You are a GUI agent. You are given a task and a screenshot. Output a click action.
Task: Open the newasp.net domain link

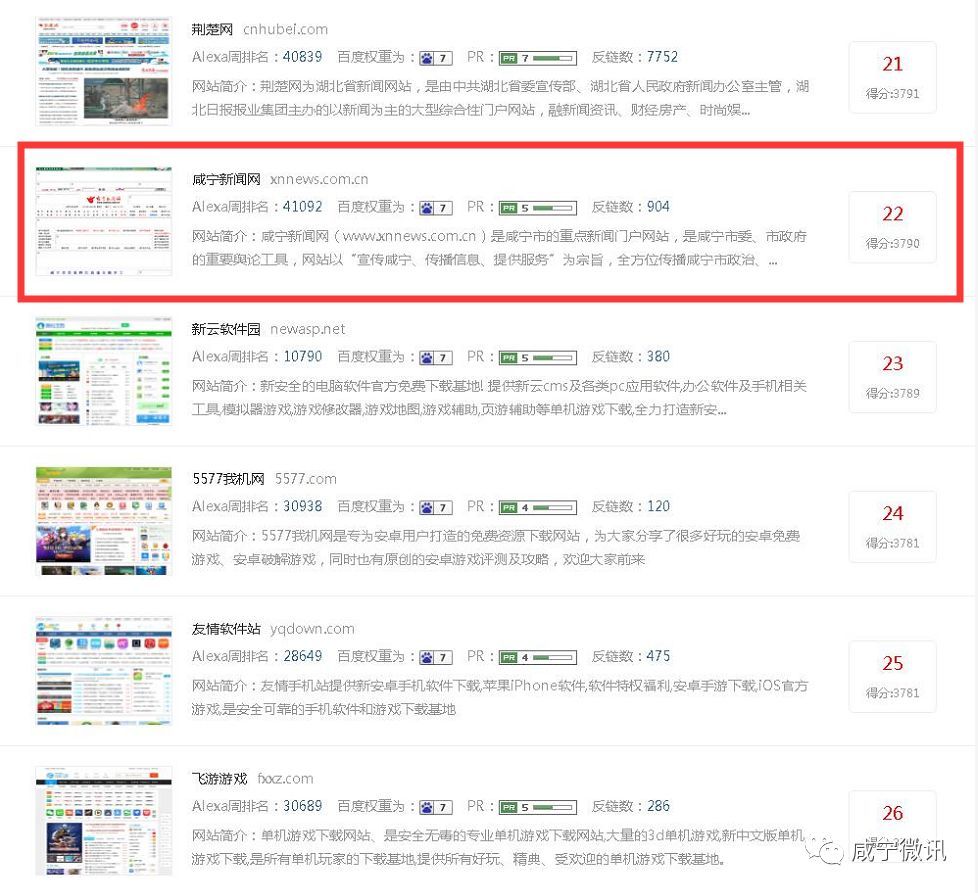[307, 329]
